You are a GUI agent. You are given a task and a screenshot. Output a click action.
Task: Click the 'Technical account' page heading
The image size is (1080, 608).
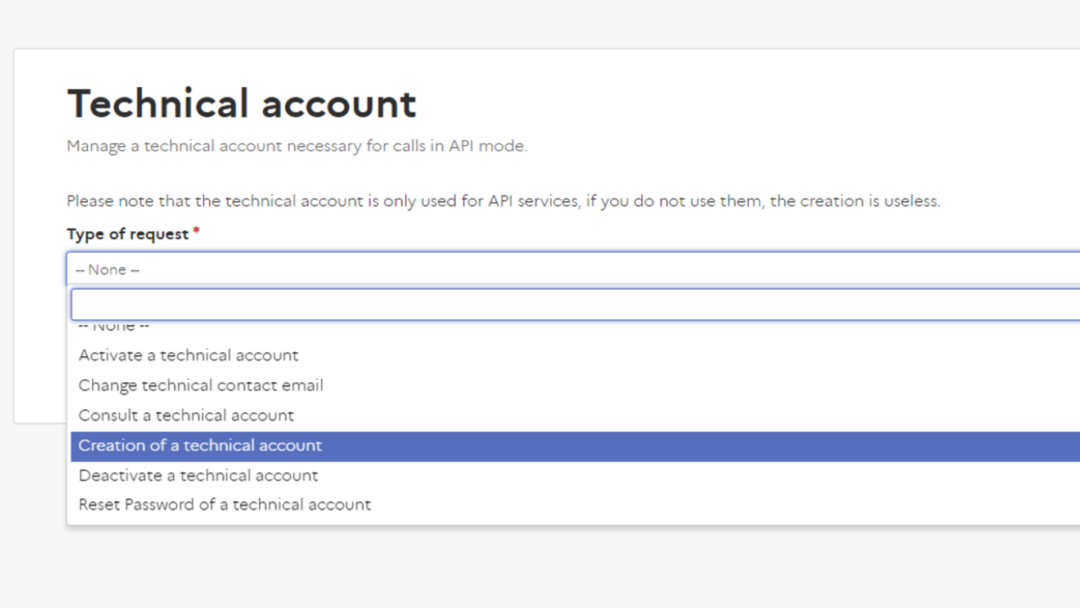tap(241, 104)
